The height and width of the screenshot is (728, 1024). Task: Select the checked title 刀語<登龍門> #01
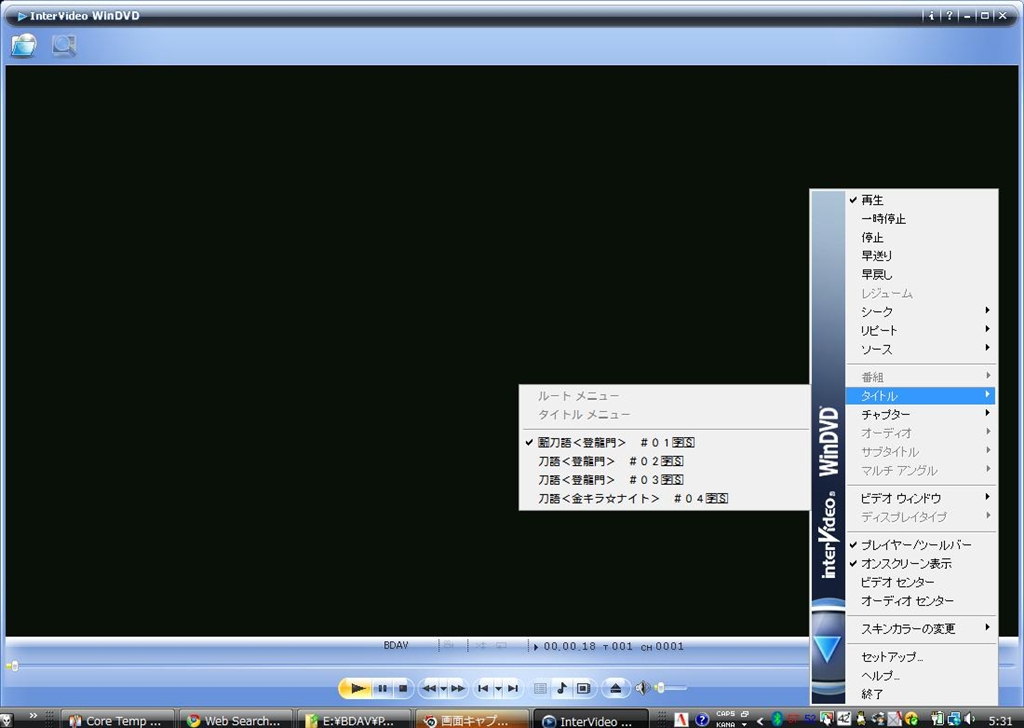(664, 442)
